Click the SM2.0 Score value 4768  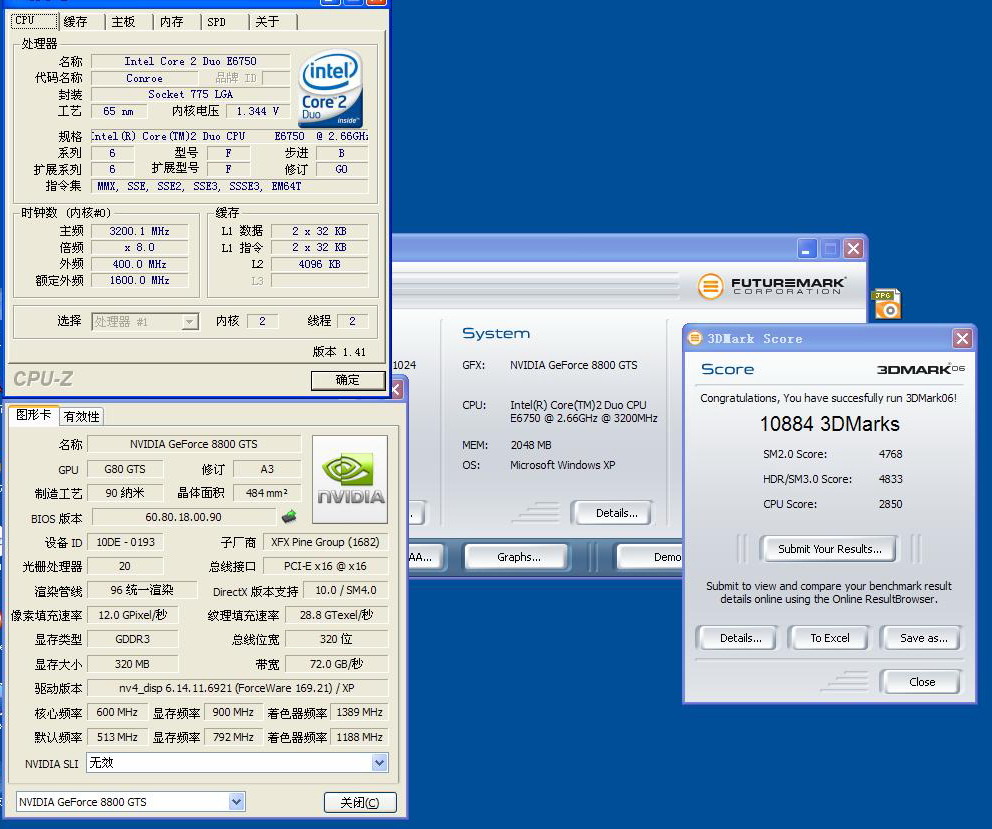(890, 454)
